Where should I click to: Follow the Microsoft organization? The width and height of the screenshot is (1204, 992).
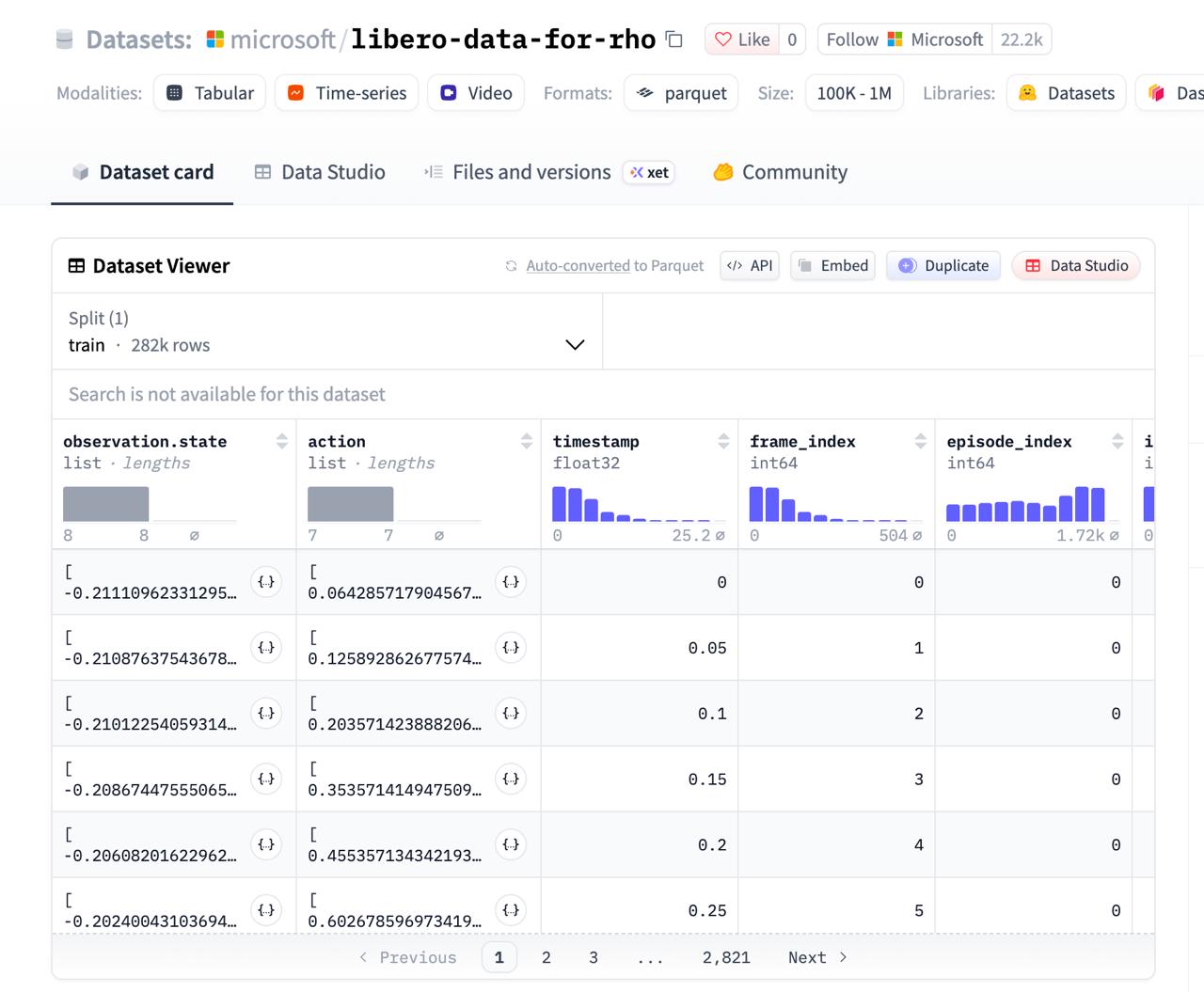(905, 39)
